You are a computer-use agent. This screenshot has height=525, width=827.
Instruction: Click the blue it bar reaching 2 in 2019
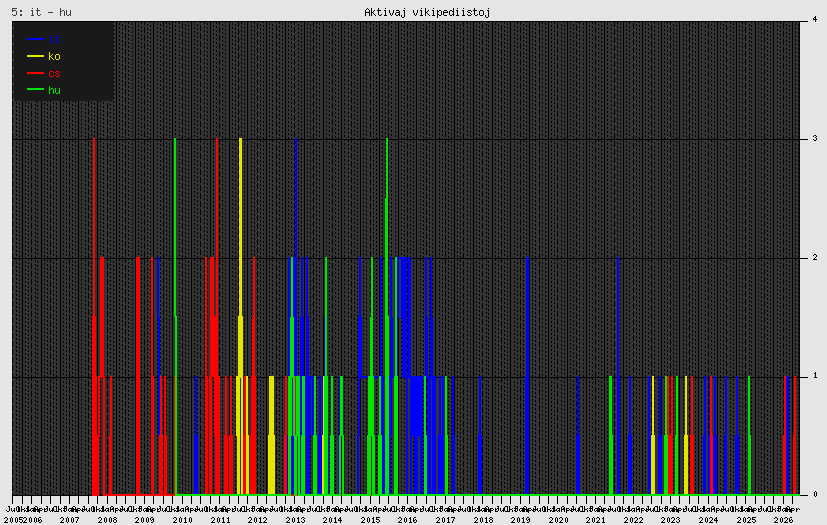pyautogui.click(x=527, y=376)
